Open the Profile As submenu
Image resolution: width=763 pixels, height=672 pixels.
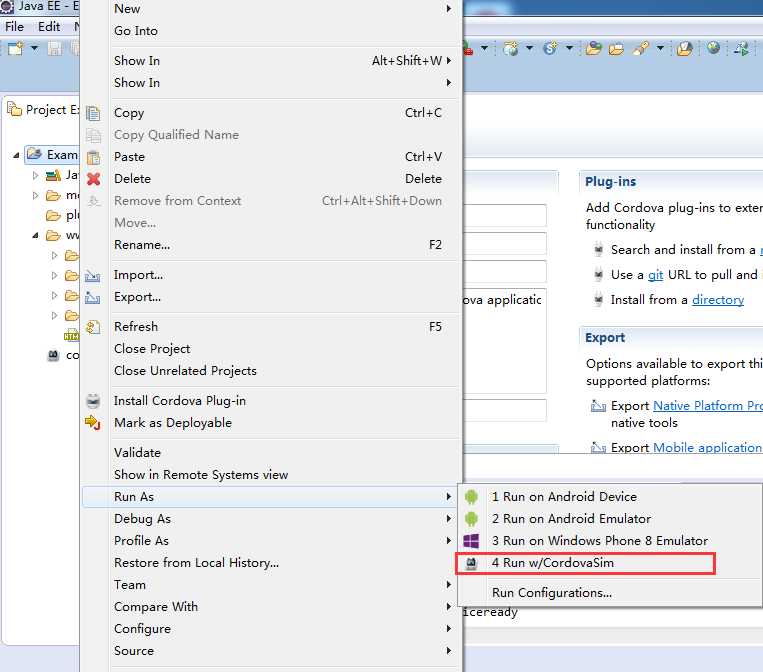[272, 541]
